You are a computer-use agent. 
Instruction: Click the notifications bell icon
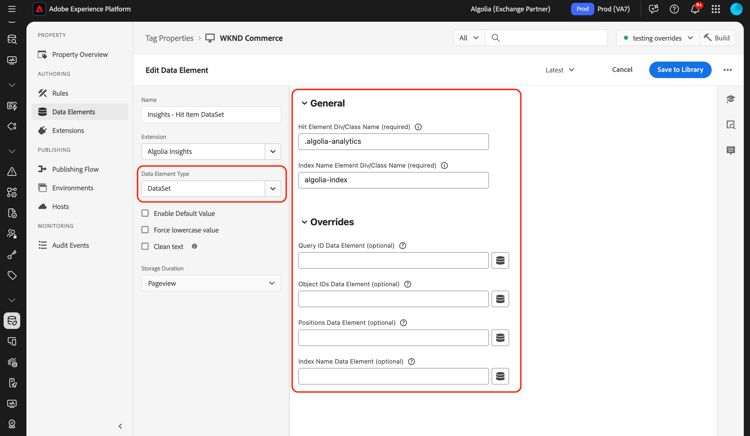[x=695, y=9]
